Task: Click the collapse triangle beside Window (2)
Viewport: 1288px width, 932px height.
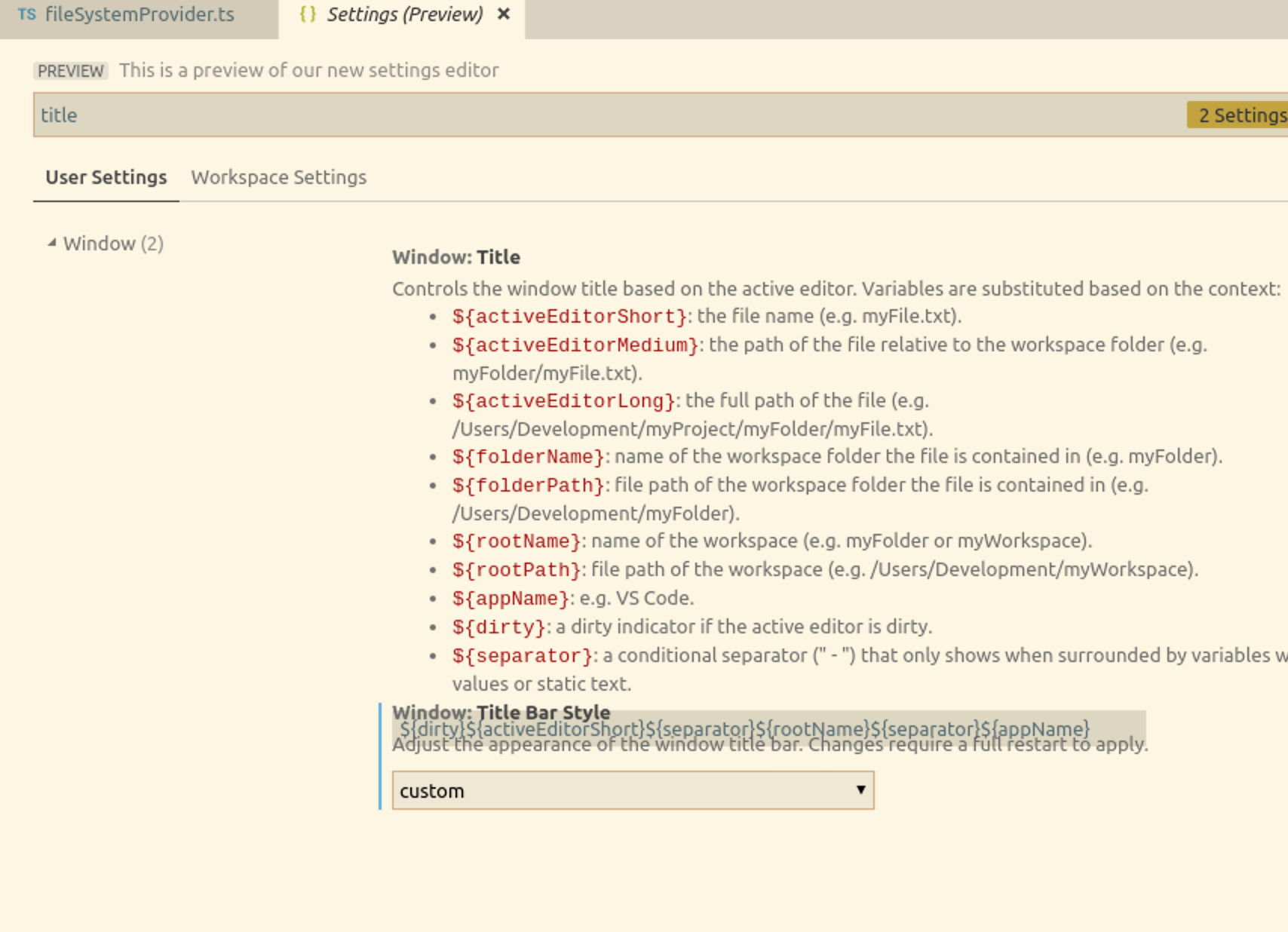Action: coord(51,242)
